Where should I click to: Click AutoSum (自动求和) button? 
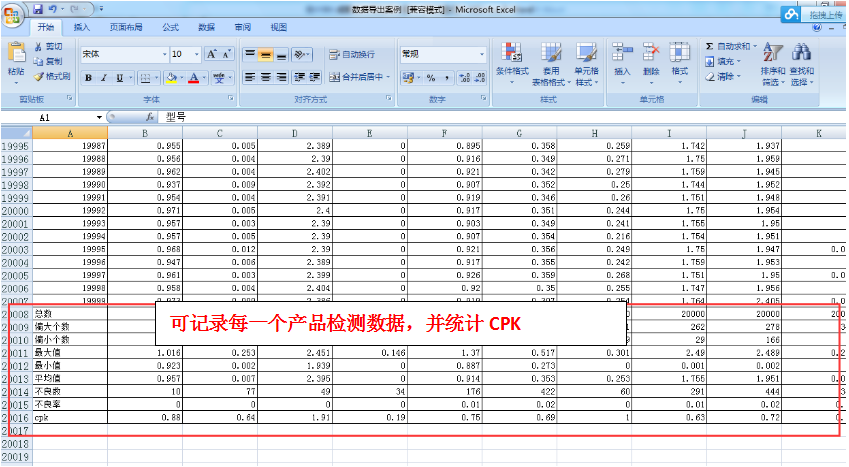735,46
